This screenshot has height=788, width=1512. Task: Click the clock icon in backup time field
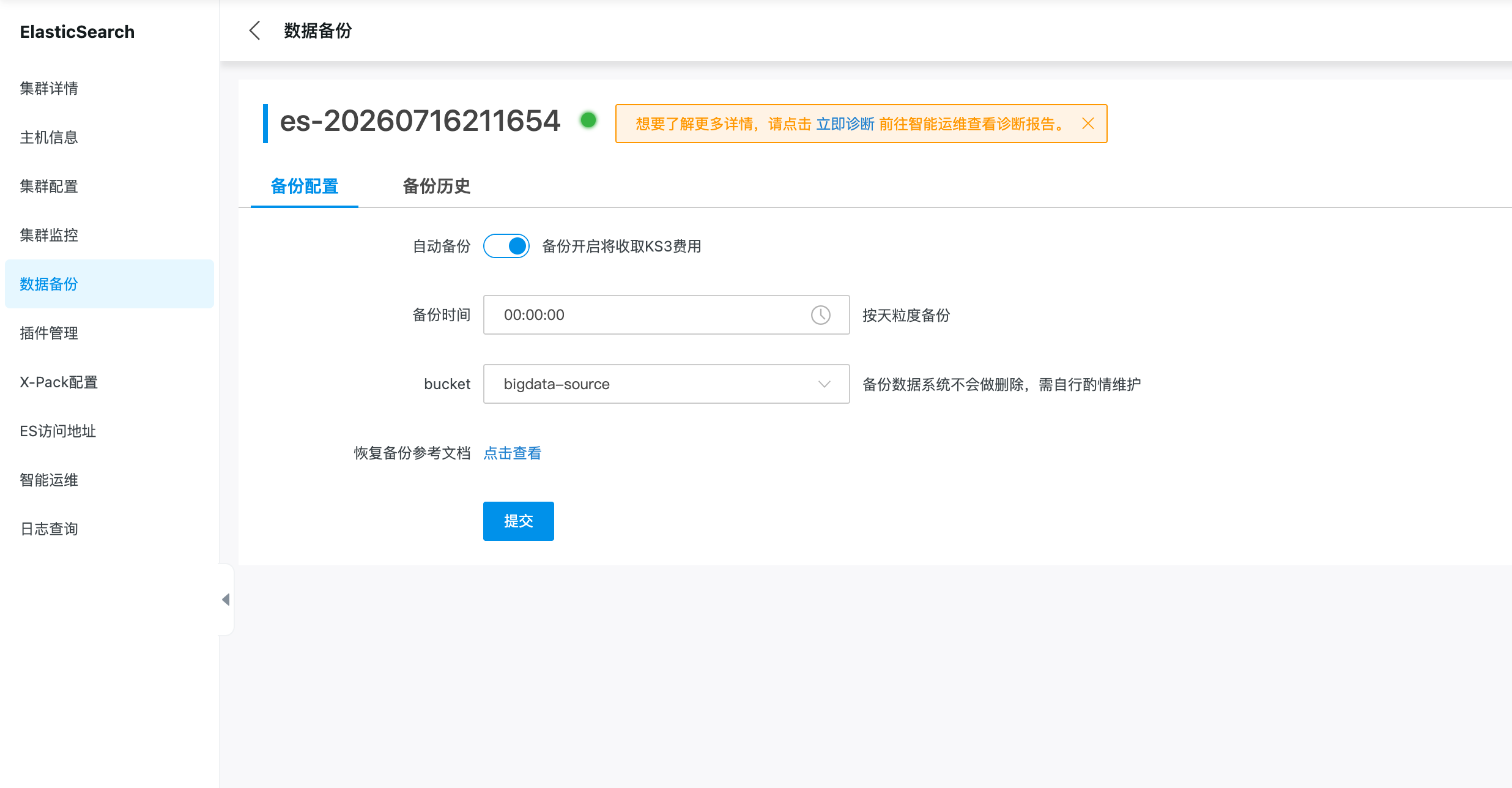tap(821, 315)
